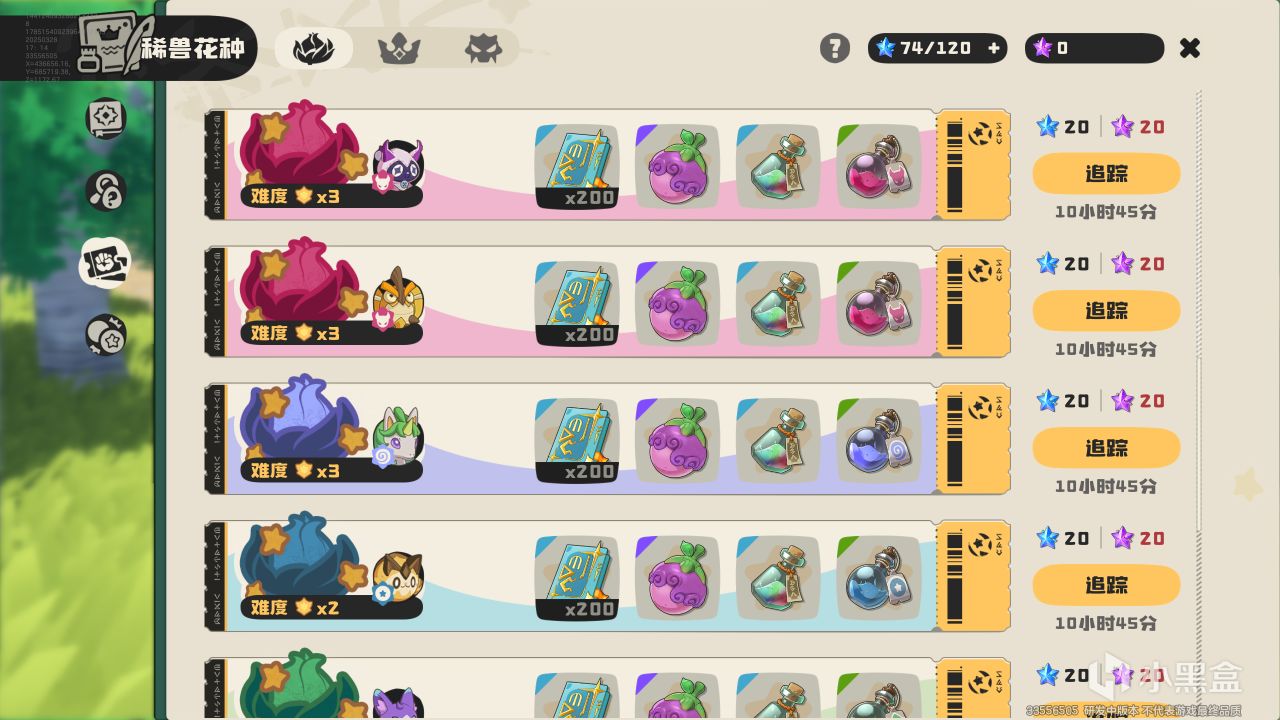1280x720 pixels.
Task: Open the sidebar star coin icon
Action: tap(105, 335)
